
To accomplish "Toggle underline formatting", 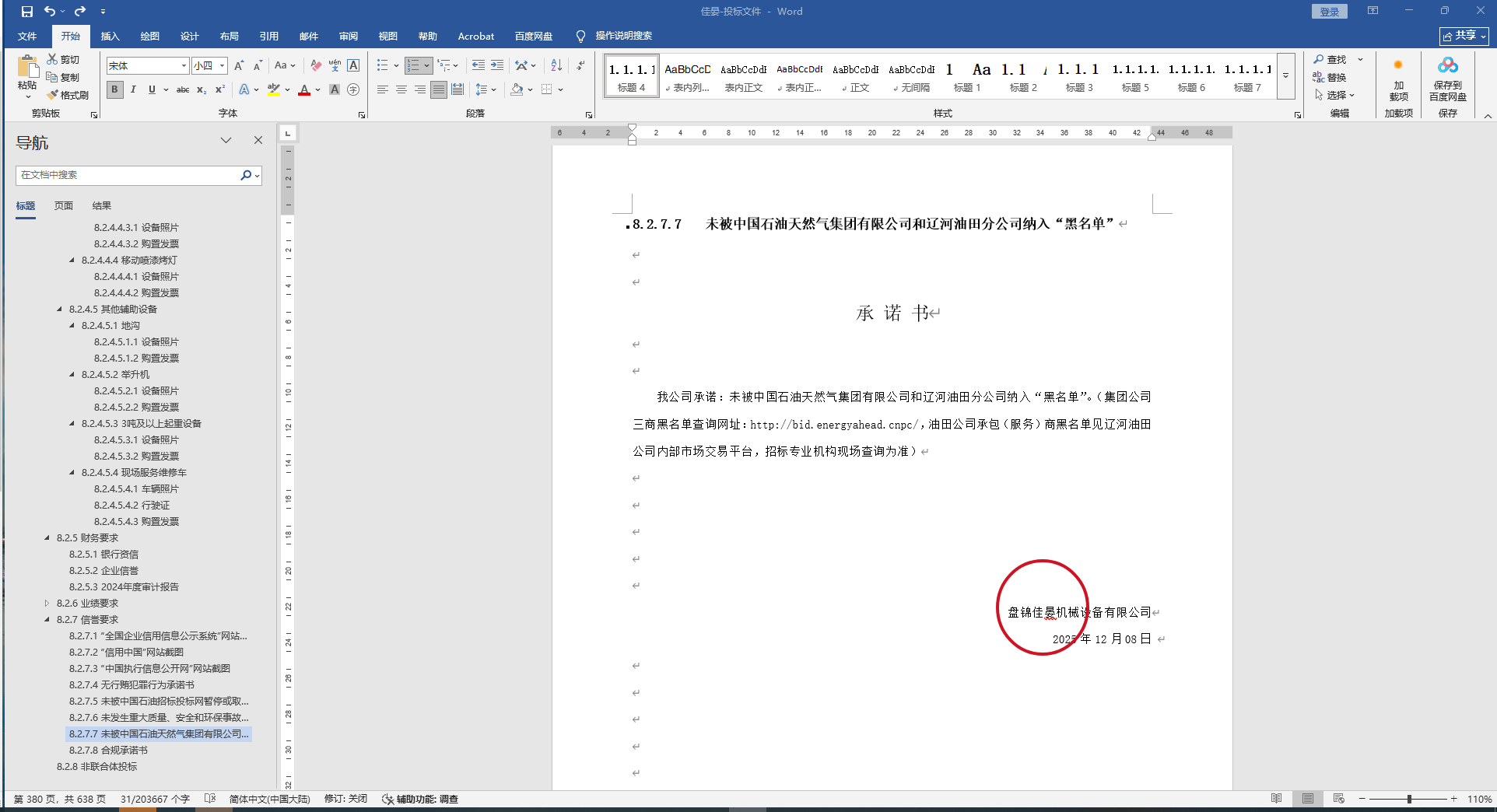I will point(152,89).
